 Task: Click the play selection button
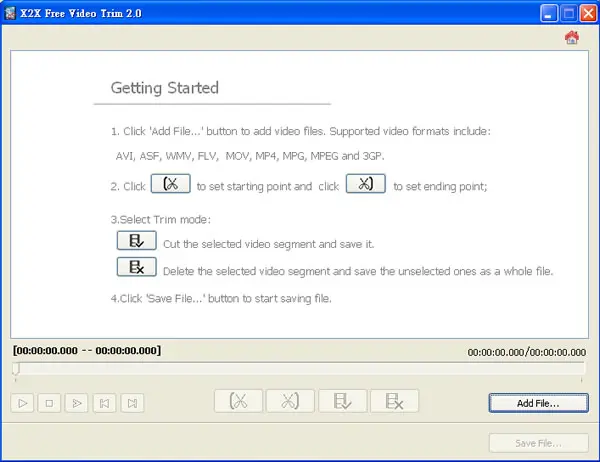coord(77,403)
